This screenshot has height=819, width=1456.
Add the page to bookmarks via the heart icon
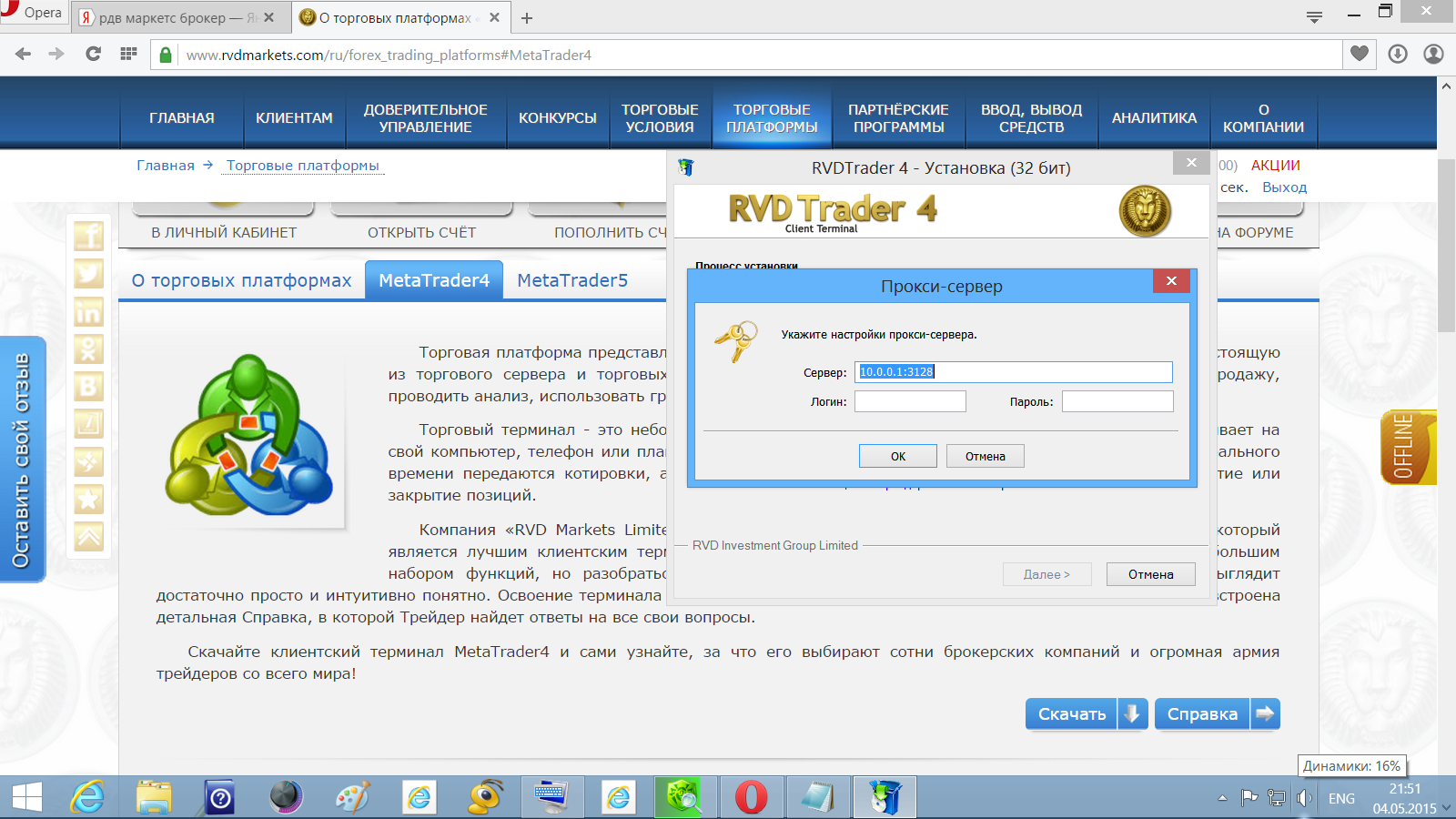[x=1359, y=55]
